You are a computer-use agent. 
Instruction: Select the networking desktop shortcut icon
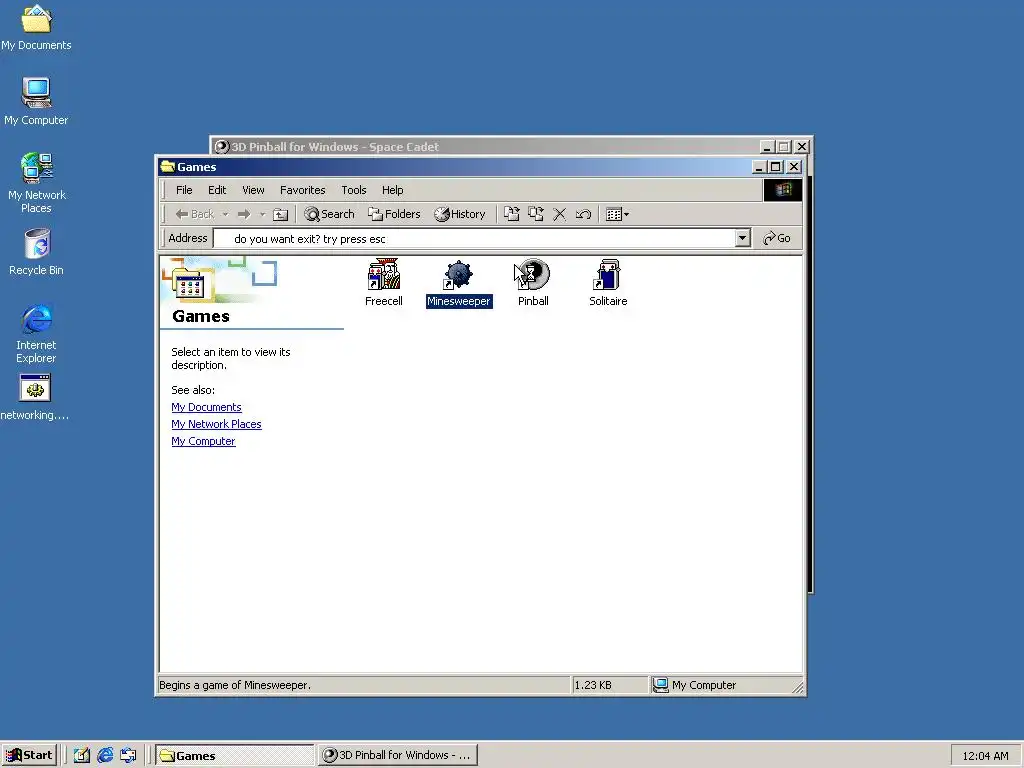pos(35,397)
